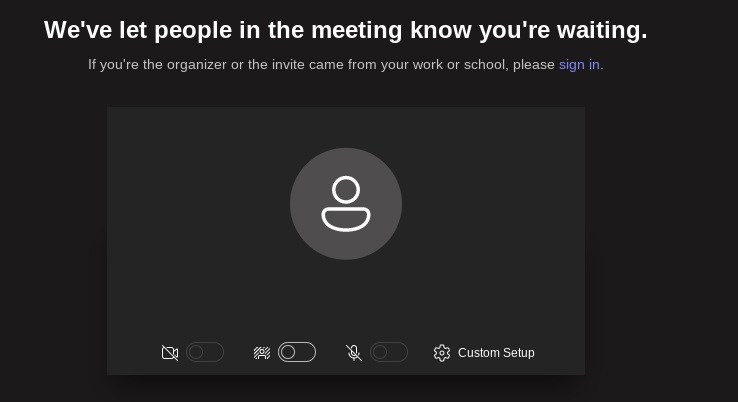Switch on the microphone toggle
The image size is (738, 402).
389,352
